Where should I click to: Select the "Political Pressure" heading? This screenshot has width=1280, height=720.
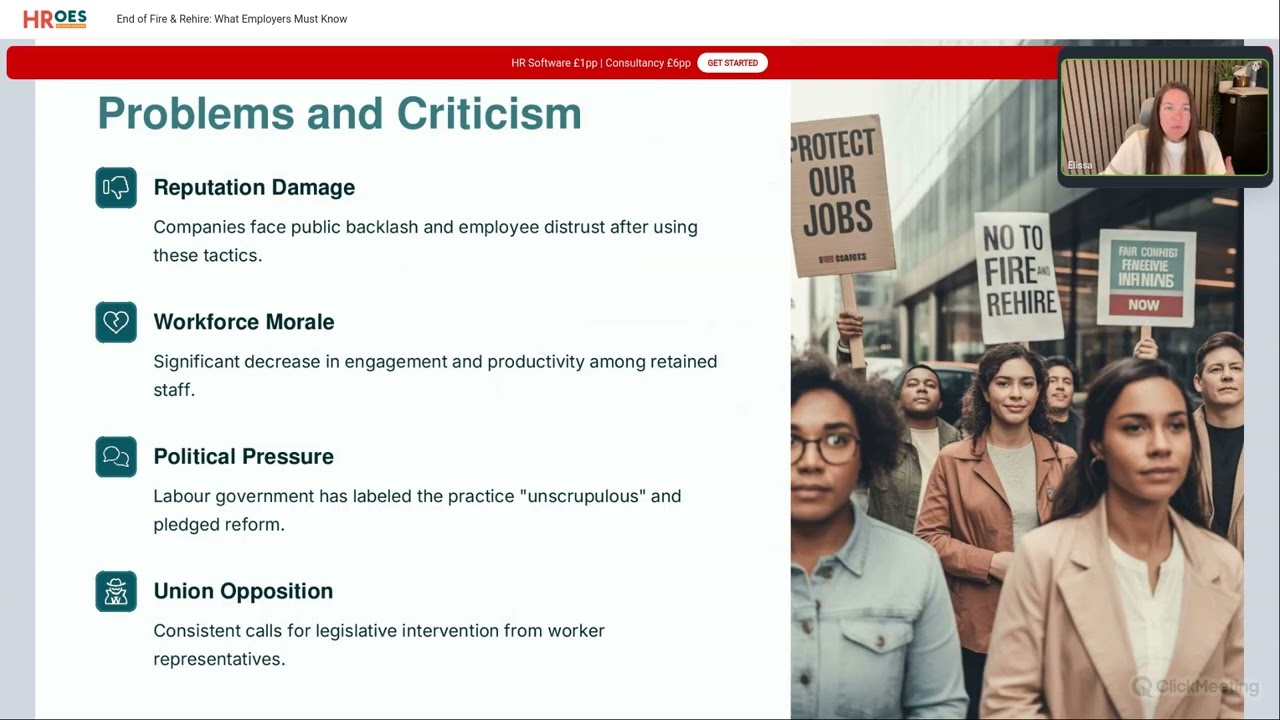243,456
